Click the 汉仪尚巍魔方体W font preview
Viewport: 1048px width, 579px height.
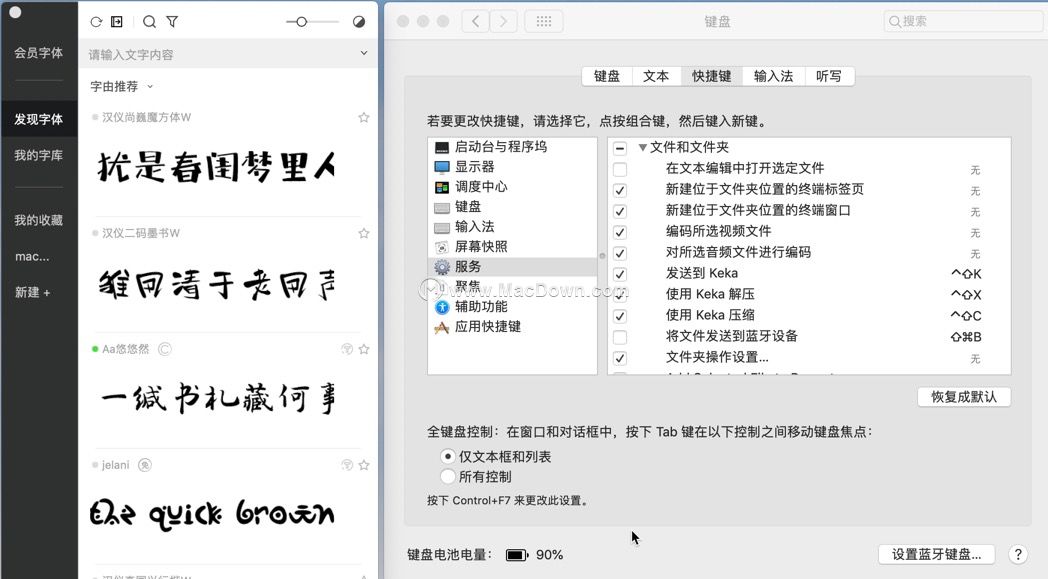click(x=216, y=166)
